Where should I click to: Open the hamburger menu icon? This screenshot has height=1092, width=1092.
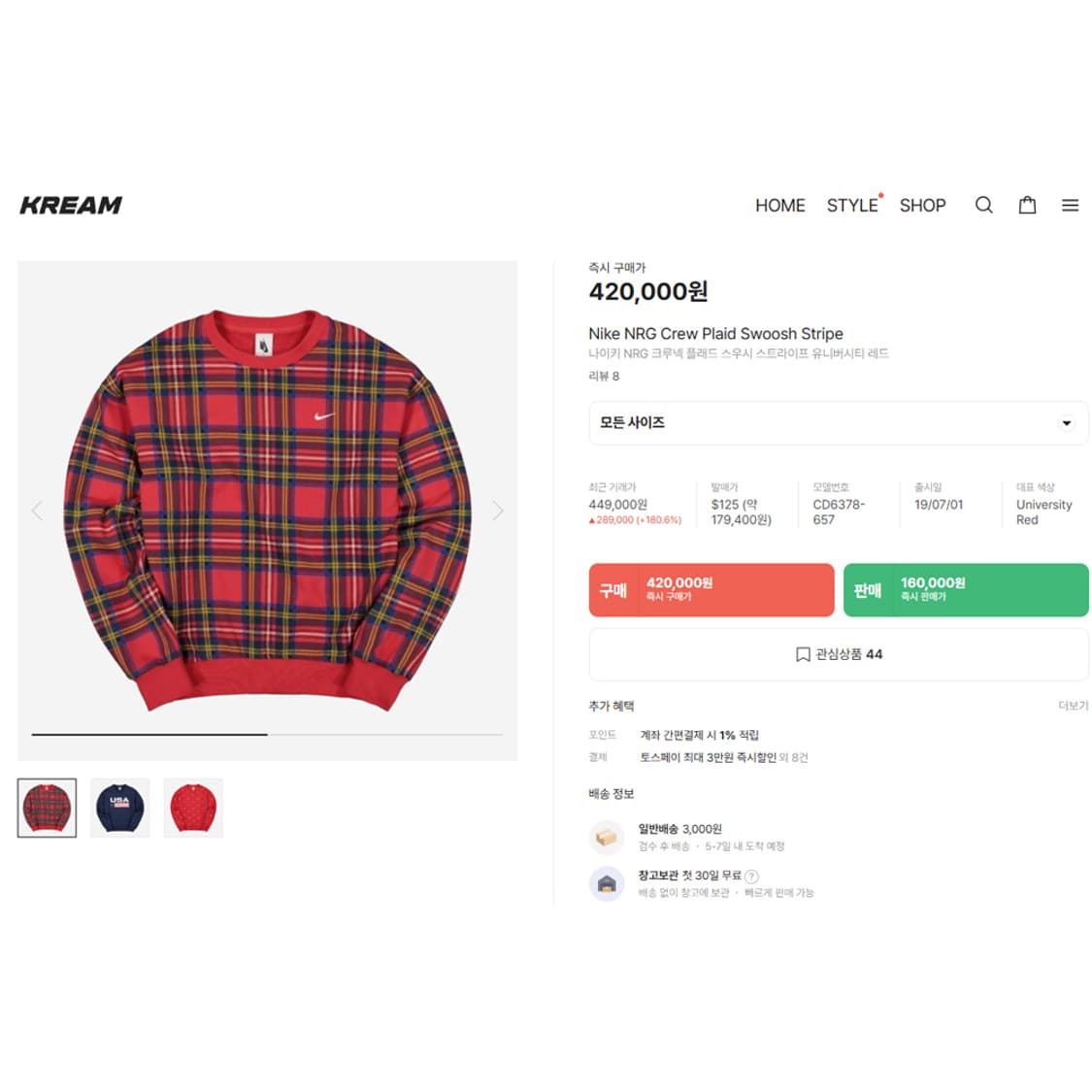pyautogui.click(x=1070, y=206)
